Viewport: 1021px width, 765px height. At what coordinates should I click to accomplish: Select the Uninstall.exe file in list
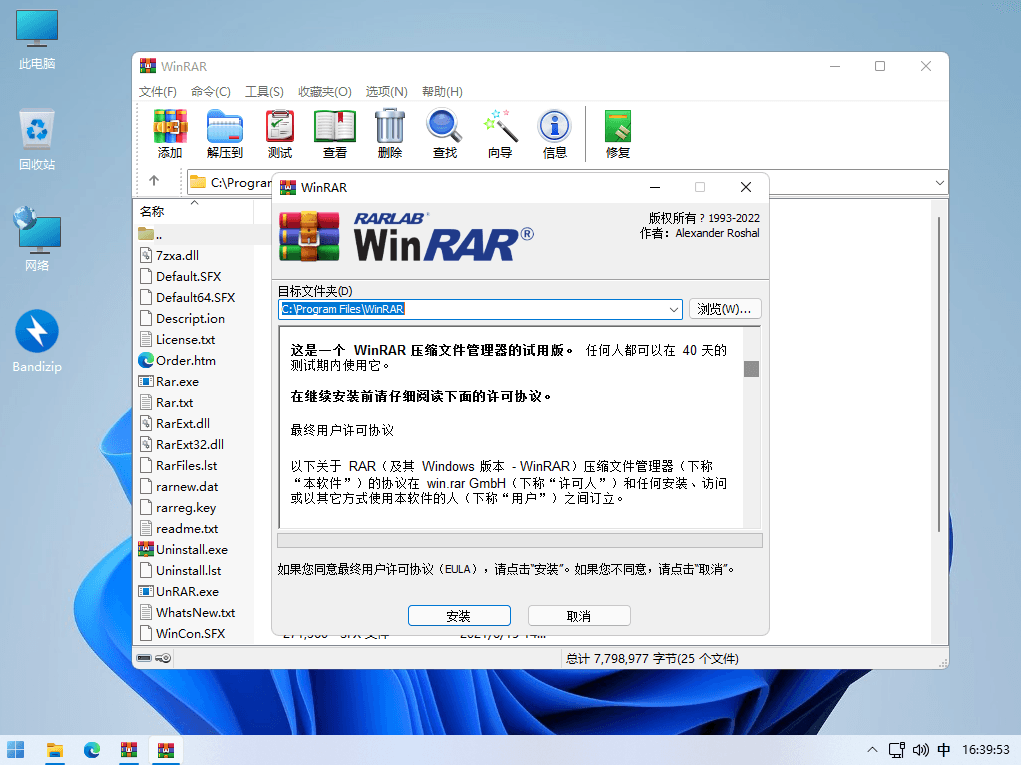(192, 549)
